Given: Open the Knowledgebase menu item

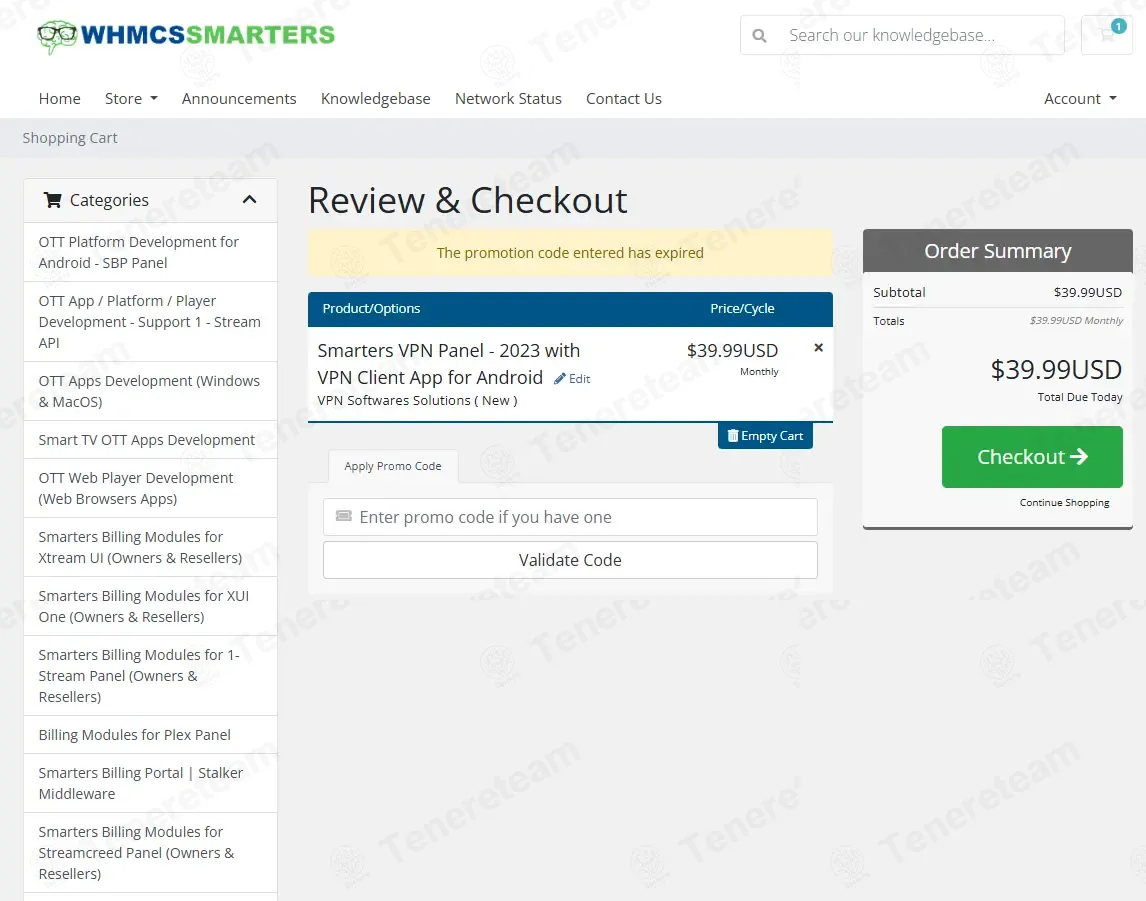Looking at the screenshot, I should point(376,99).
